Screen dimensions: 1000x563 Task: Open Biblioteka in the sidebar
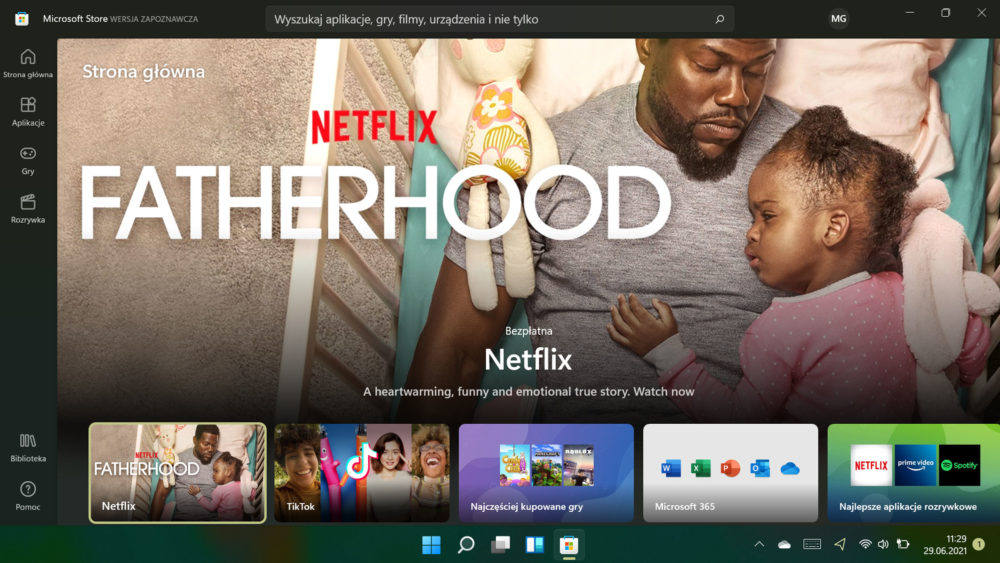[x=27, y=448]
